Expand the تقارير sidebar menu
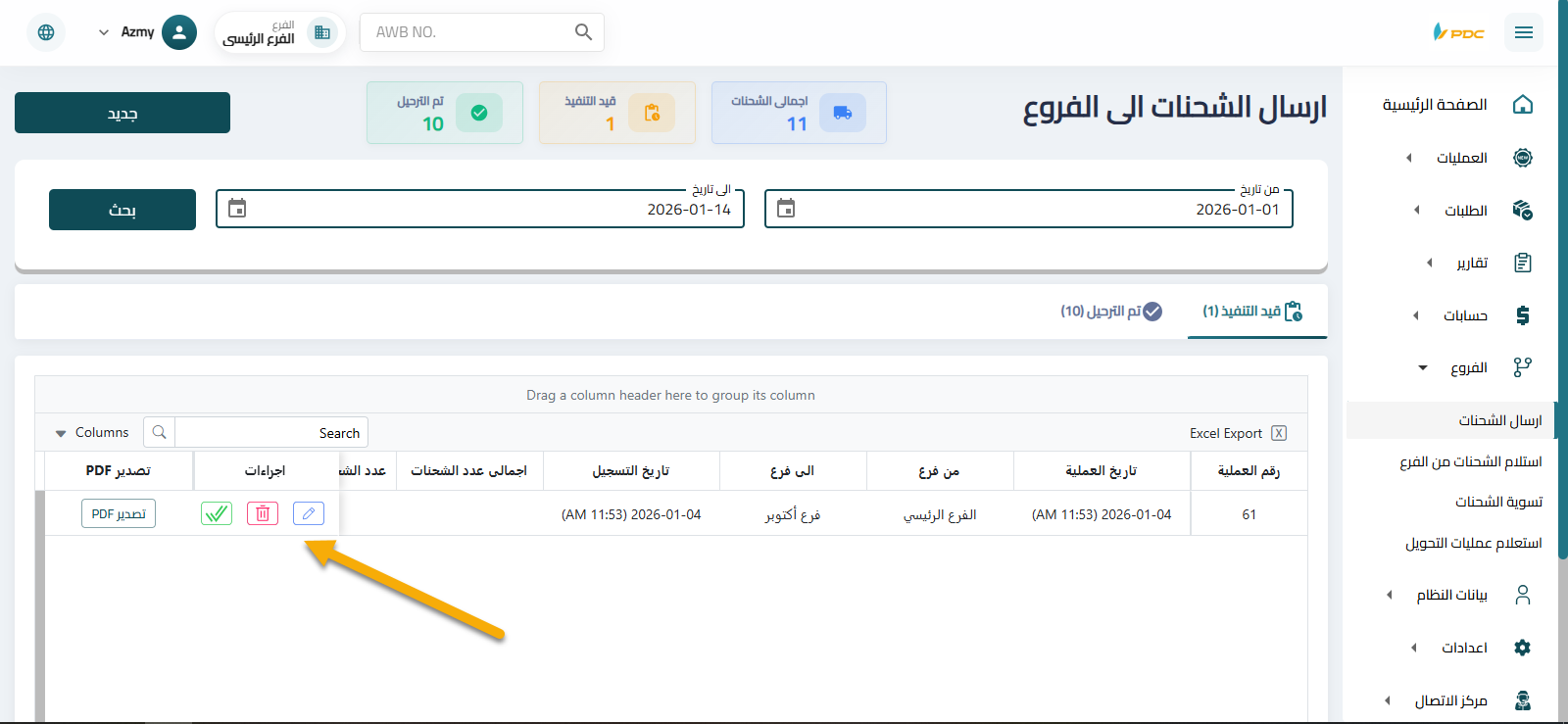1568x724 pixels. (x=1471, y=263)
